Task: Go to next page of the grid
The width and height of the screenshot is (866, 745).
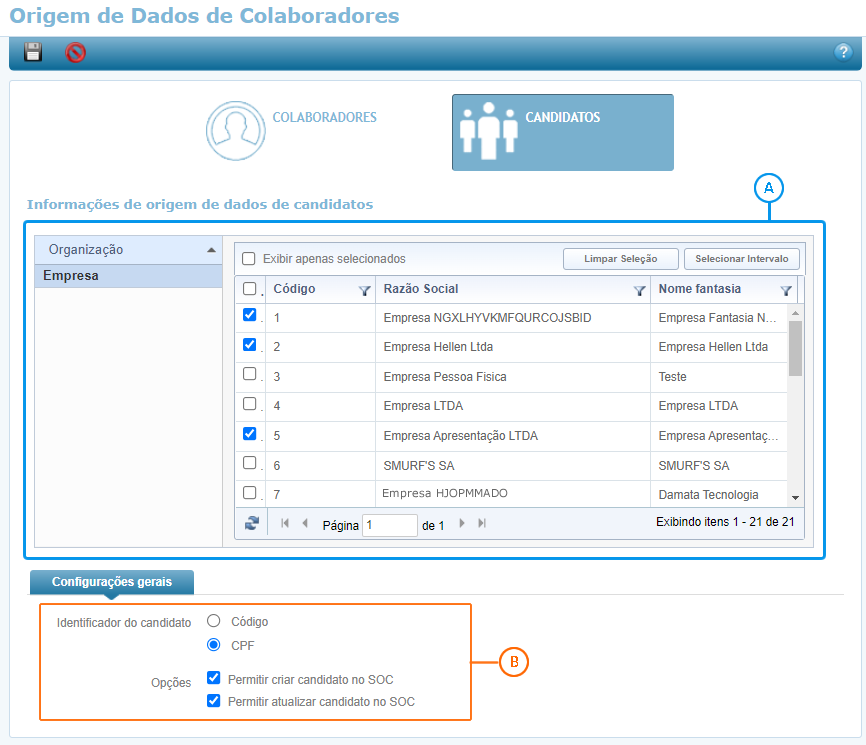Action: tap(462, 523)
